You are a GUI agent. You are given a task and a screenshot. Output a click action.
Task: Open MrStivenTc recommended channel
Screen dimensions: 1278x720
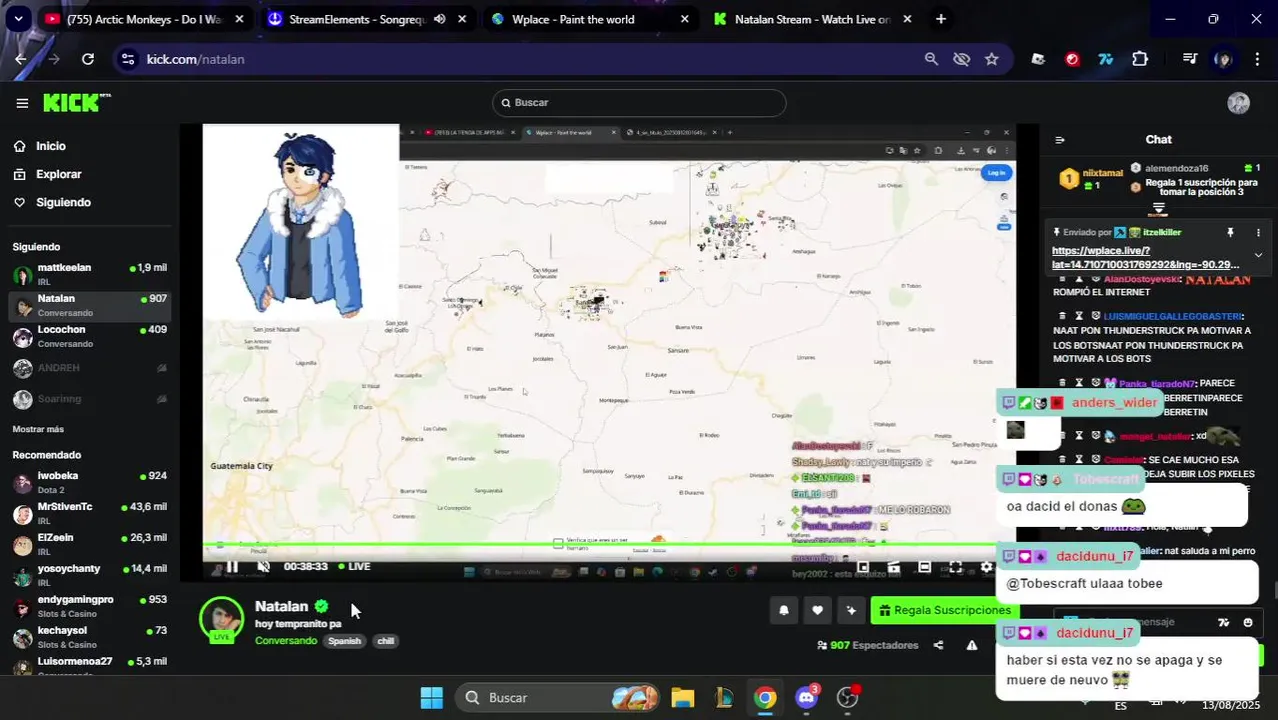pyautogui.click(x=90, y=513)
